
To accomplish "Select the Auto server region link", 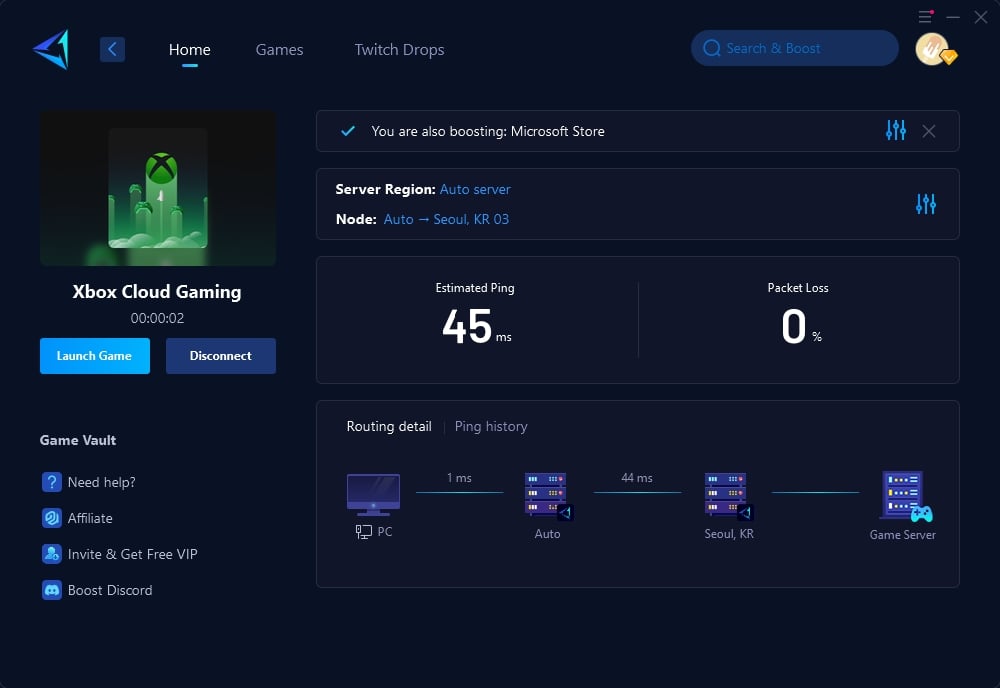I will [x=475, y=189].
